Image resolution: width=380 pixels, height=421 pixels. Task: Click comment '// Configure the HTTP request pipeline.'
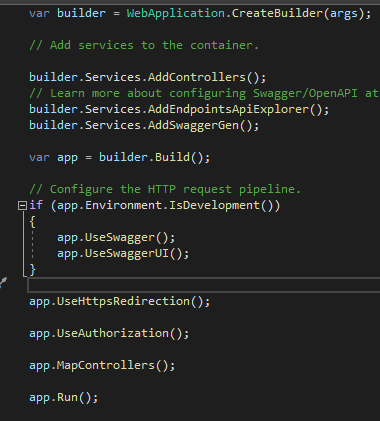pyautogui.click(x=165, y=189)
